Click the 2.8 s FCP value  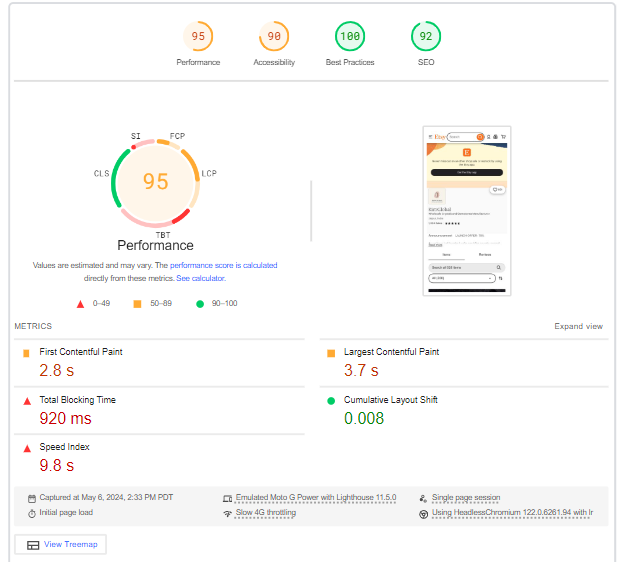click(56, 371)
